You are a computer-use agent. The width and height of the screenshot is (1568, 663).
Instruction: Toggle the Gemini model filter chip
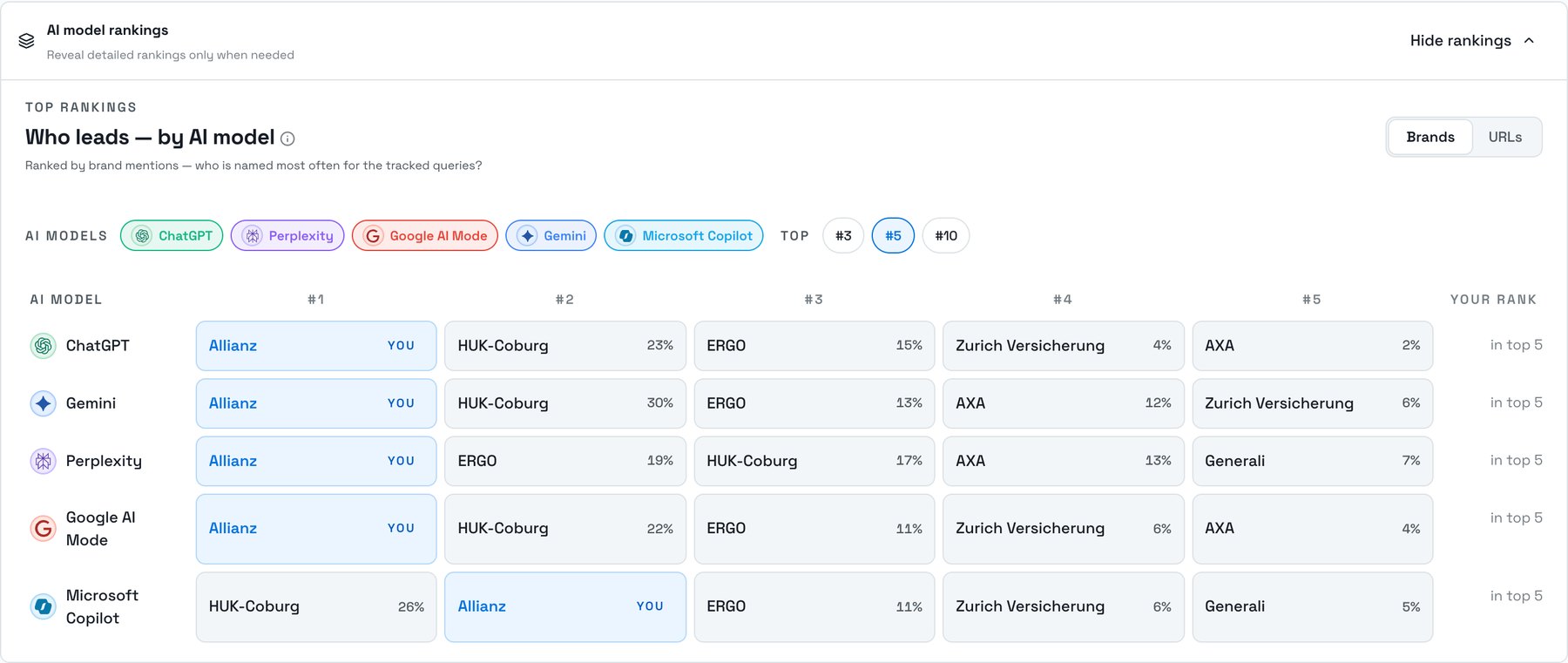tap(551, 235)
